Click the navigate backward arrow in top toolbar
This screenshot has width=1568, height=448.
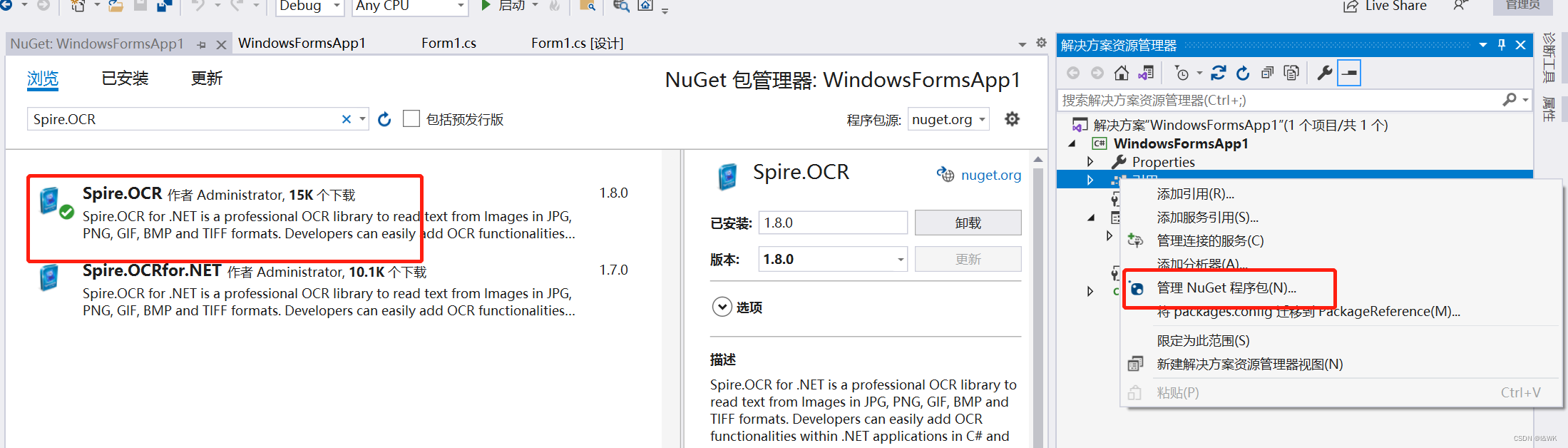(6, 5)
